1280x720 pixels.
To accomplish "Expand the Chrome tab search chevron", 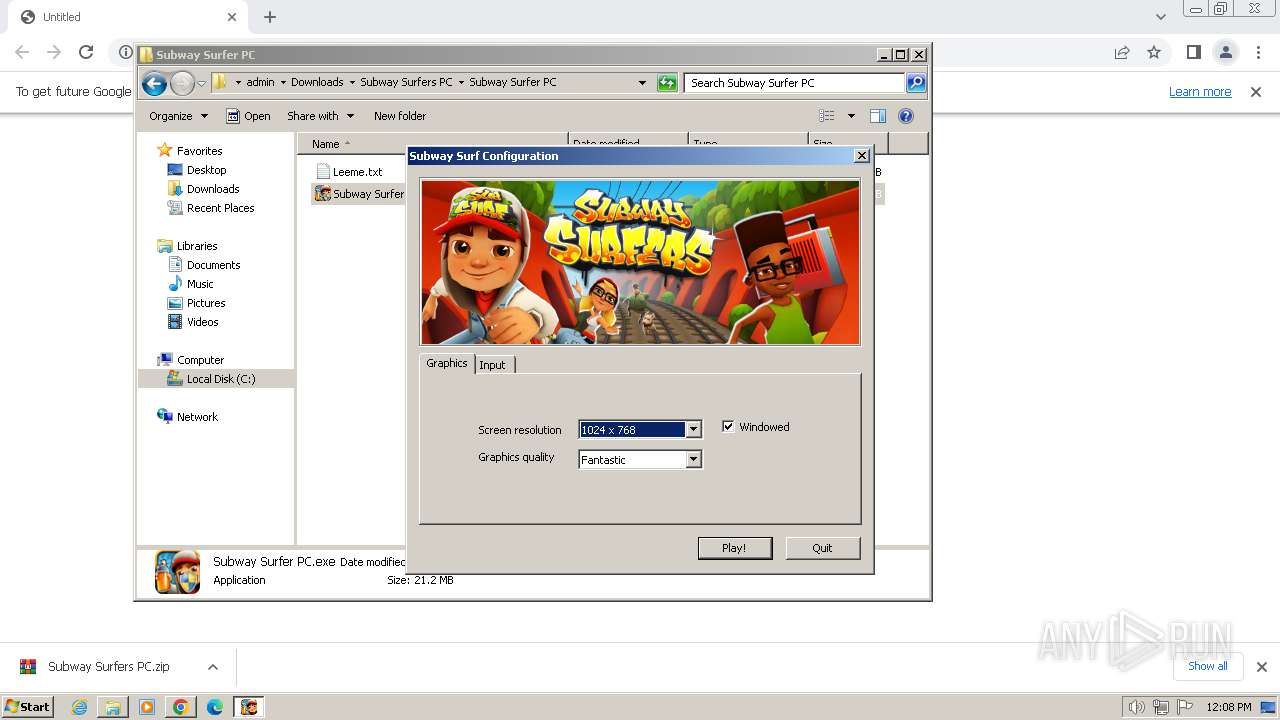I will click(x=1160, y=17).
